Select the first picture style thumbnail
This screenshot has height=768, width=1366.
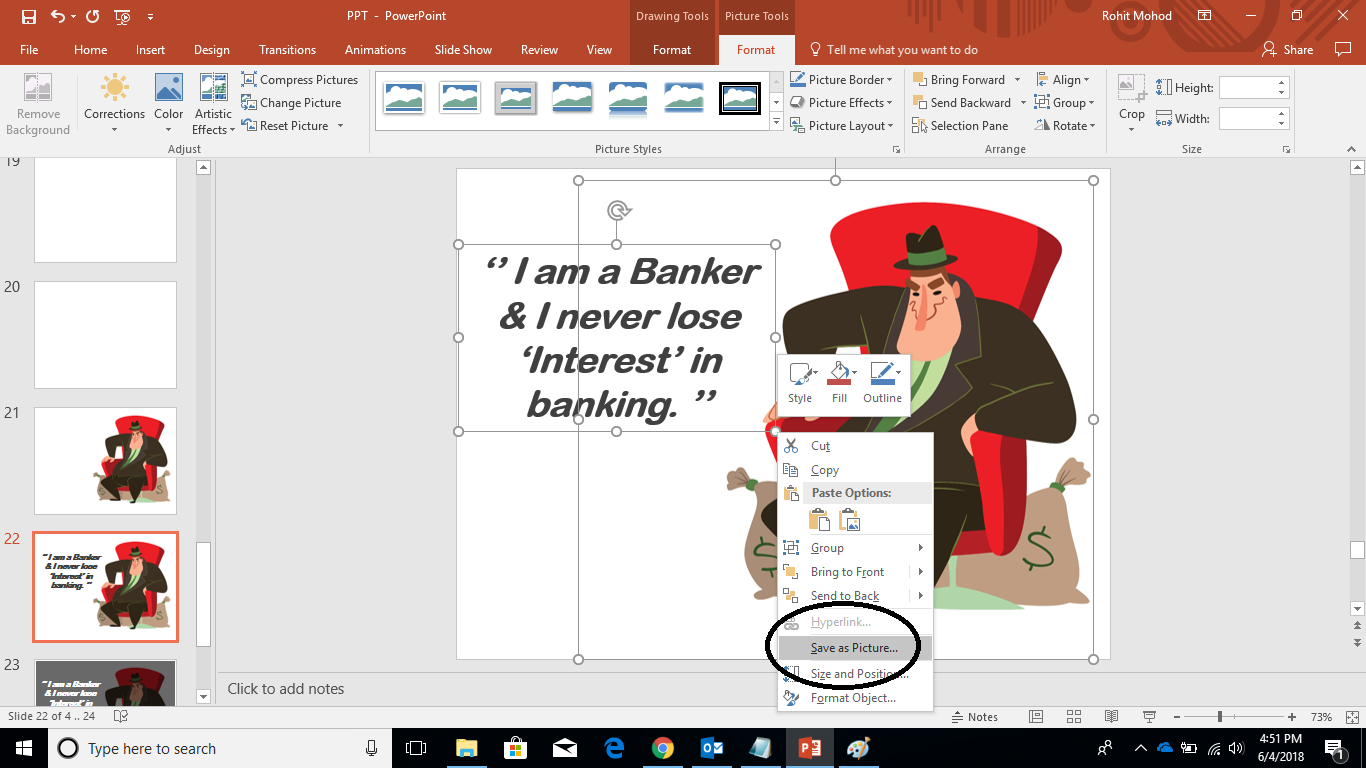[x=404, y=98]
